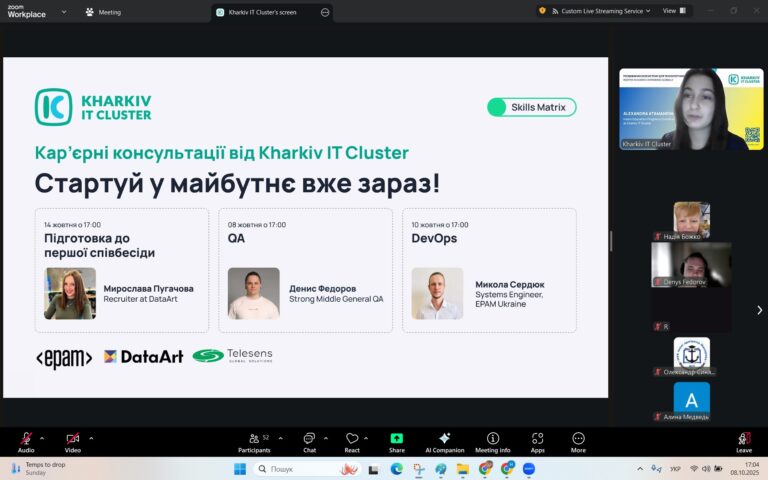Select the participant tile labeled R
Image resolution: width=768 pixels, height=480 pixels.
pos(692,310)
